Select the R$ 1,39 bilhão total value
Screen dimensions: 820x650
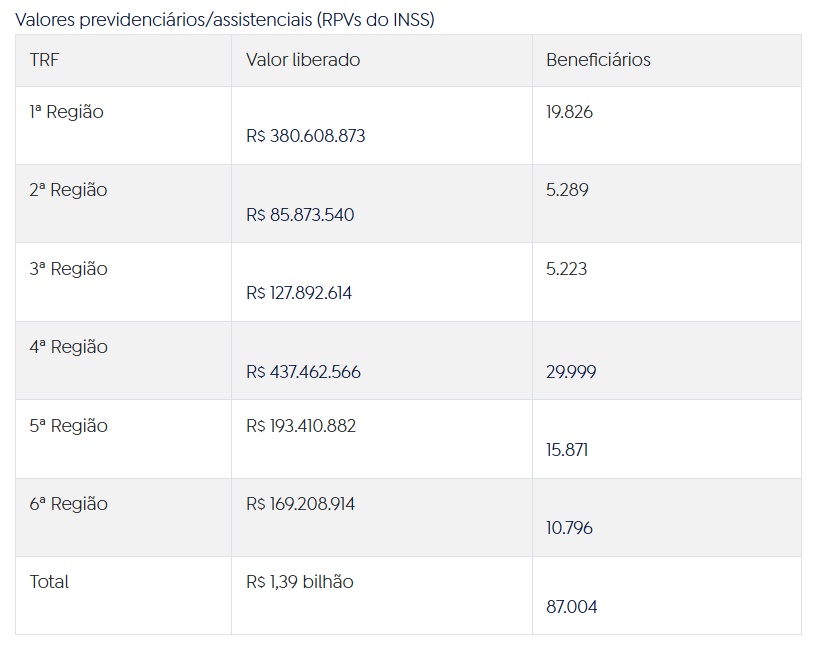pyautogui.click(x=300, y=582)
